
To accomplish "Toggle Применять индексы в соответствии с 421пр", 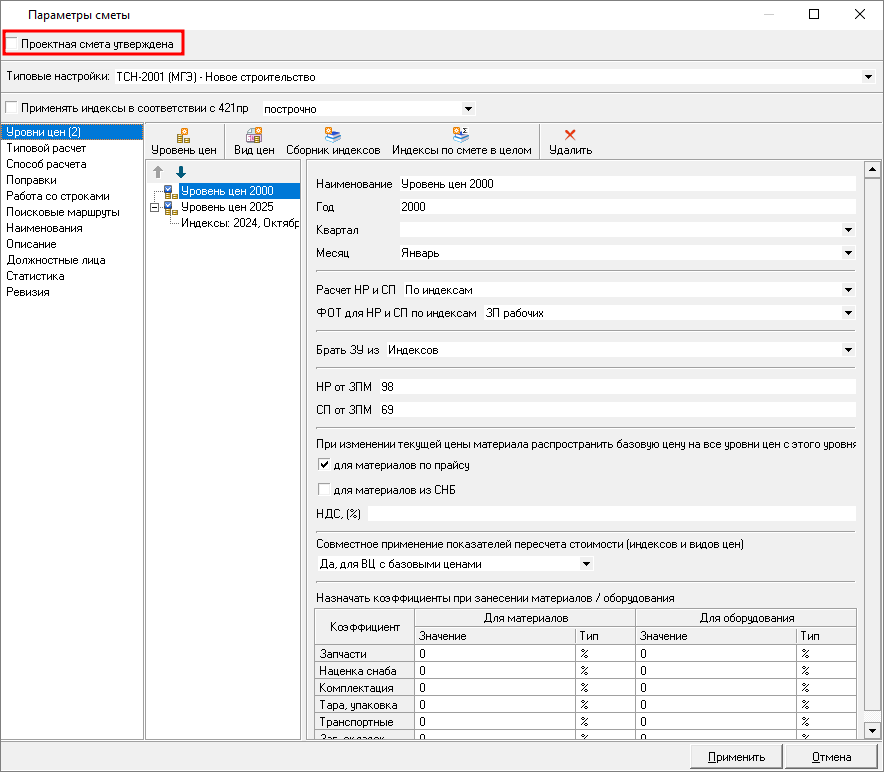I will pos(12,108).
